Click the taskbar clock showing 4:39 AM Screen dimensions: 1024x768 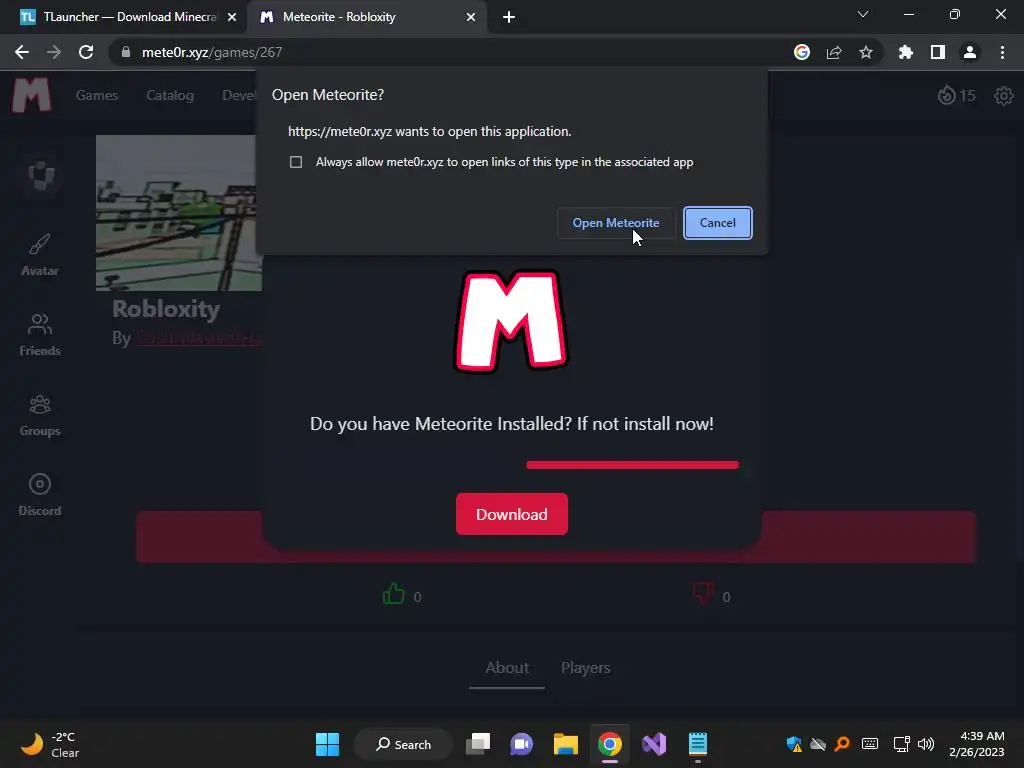(x=976, y=744)
